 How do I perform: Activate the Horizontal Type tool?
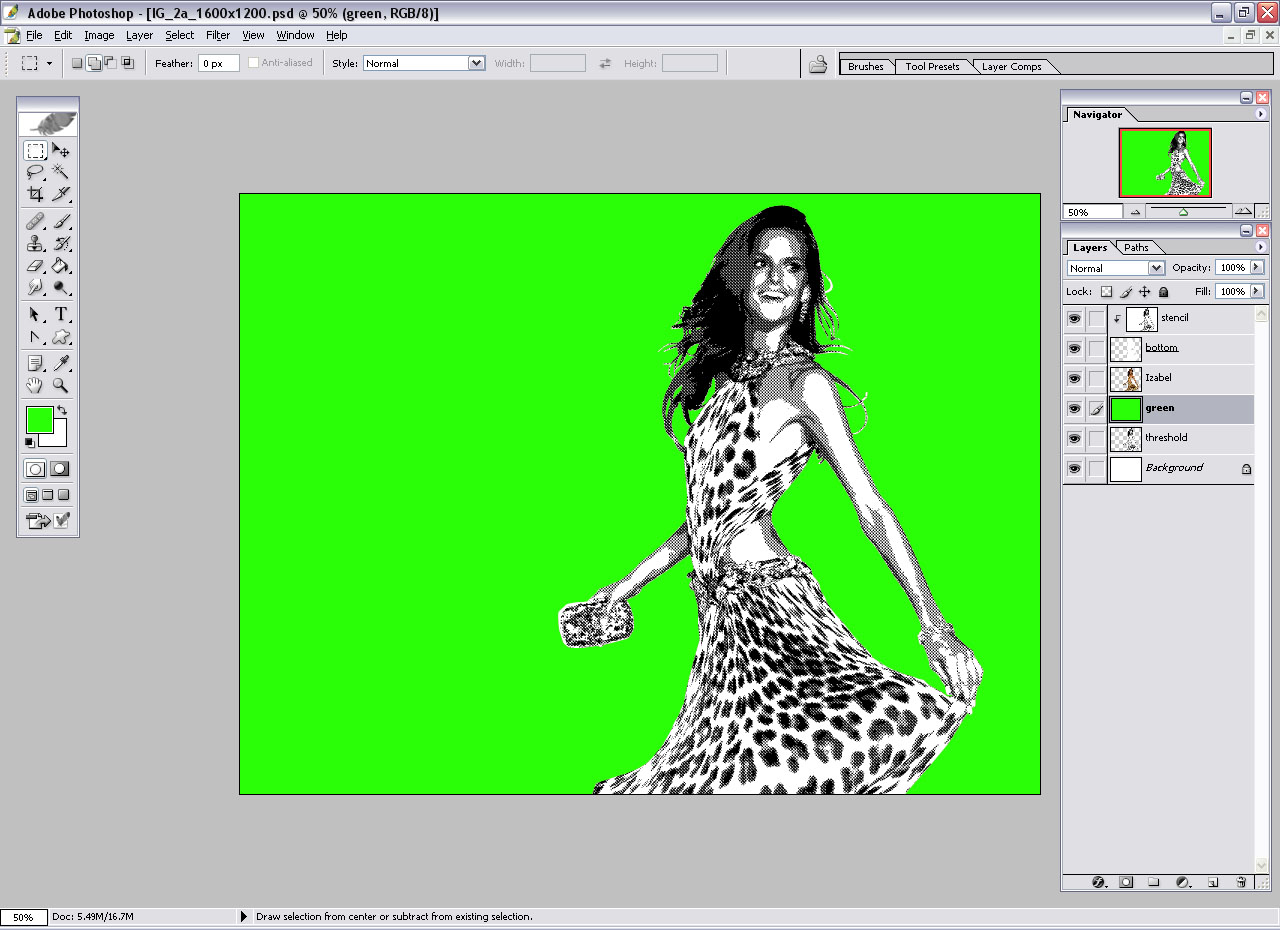point(61,314)
